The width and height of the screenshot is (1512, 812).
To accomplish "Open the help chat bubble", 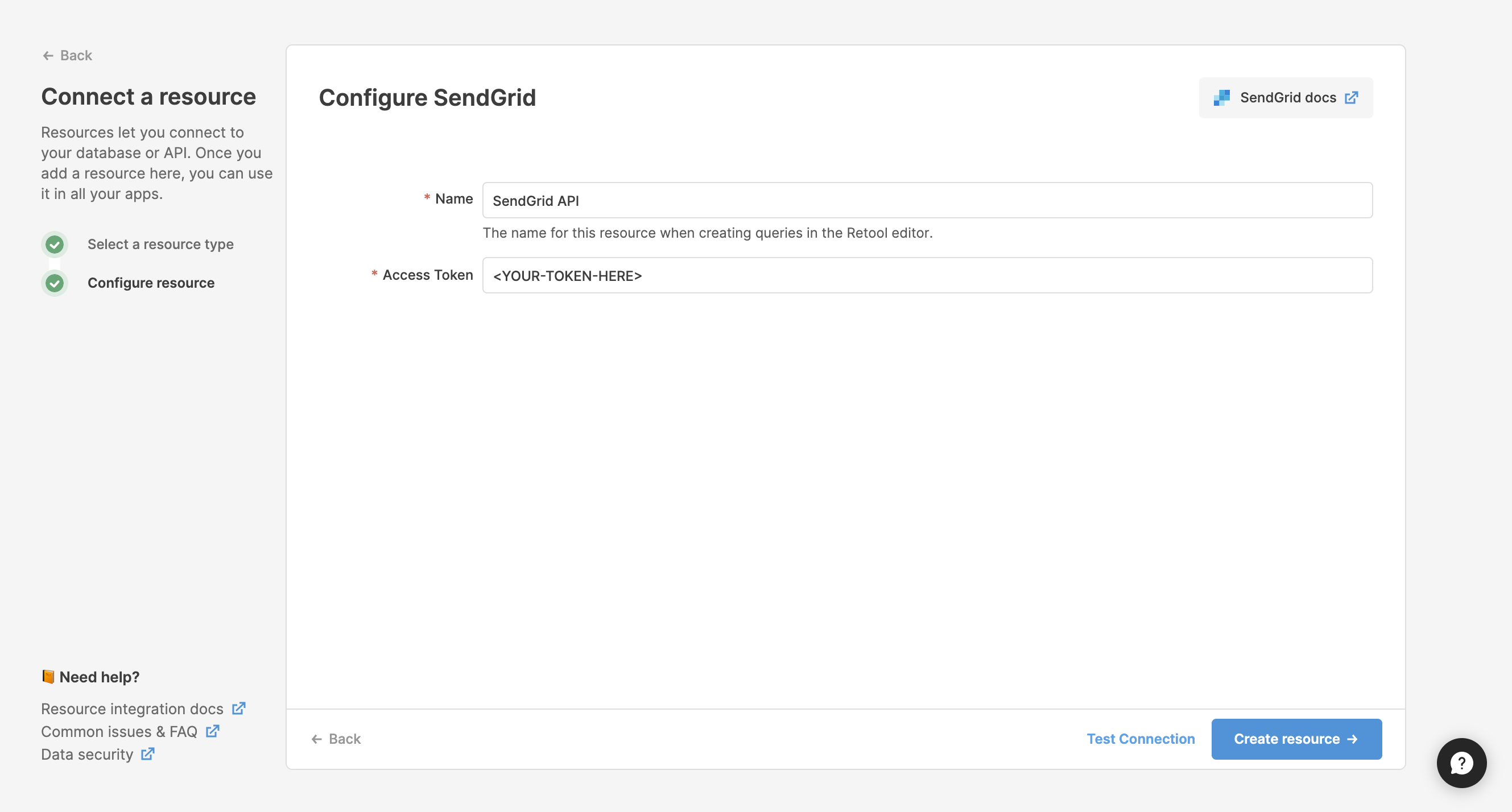I will (1461, 763).
